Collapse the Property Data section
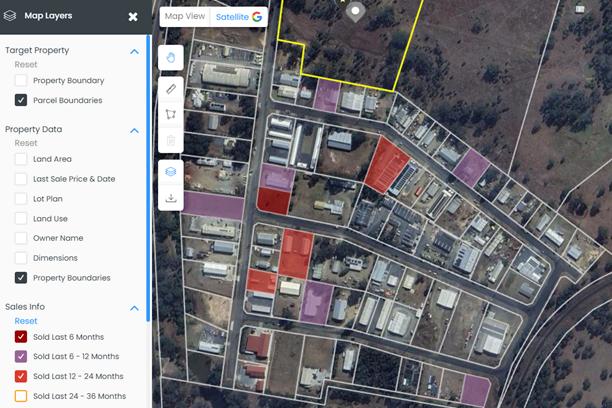This screenshot has height=408, width=612. 134,130
